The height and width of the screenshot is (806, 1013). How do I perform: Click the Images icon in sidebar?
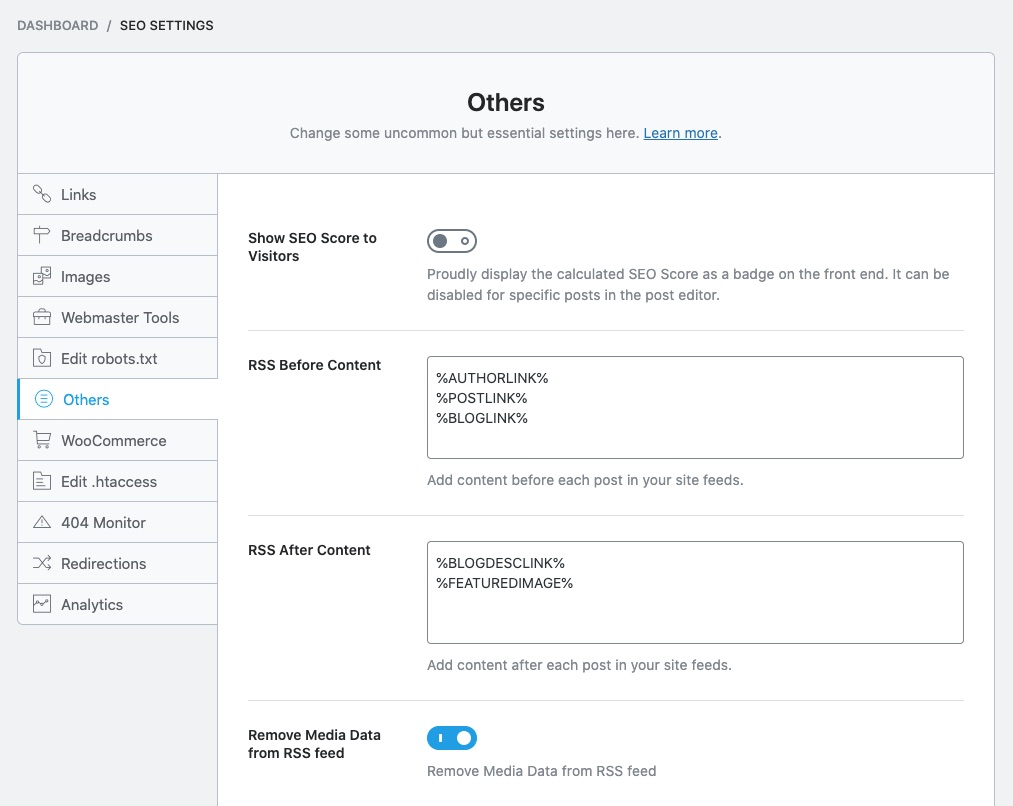pos(42,276)
